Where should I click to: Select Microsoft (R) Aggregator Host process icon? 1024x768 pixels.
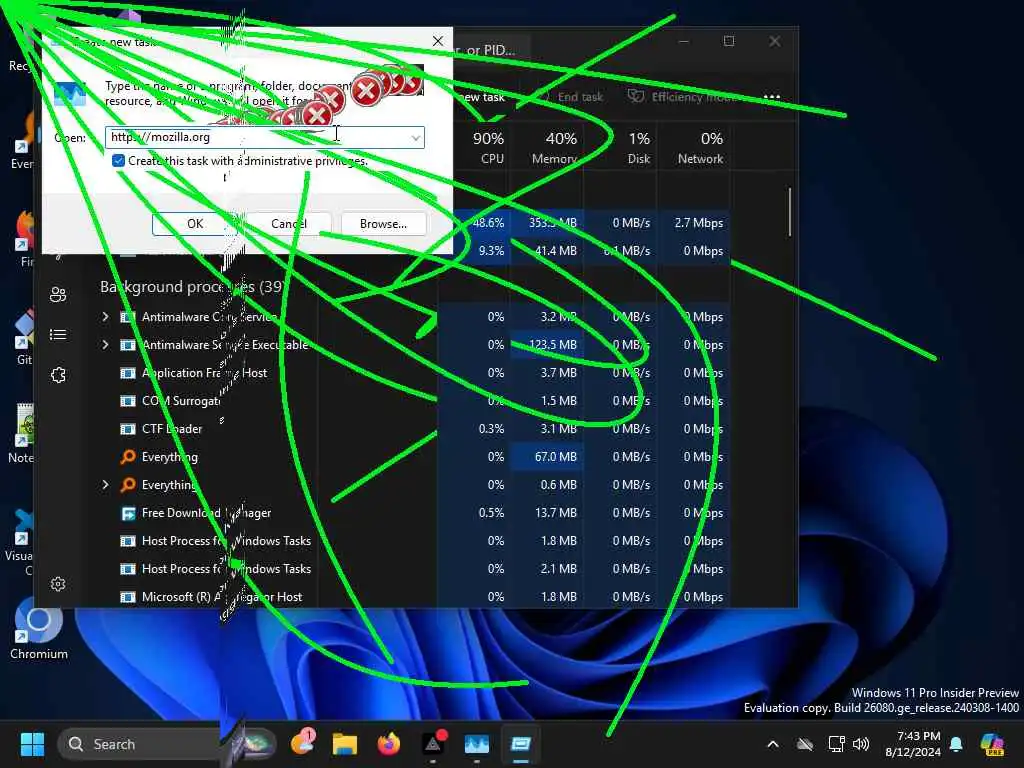[x=128, y=597]
